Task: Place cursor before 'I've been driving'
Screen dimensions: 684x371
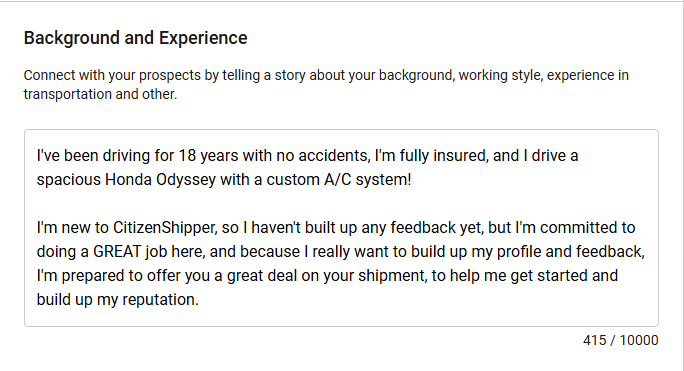Action: pos(37,156)
